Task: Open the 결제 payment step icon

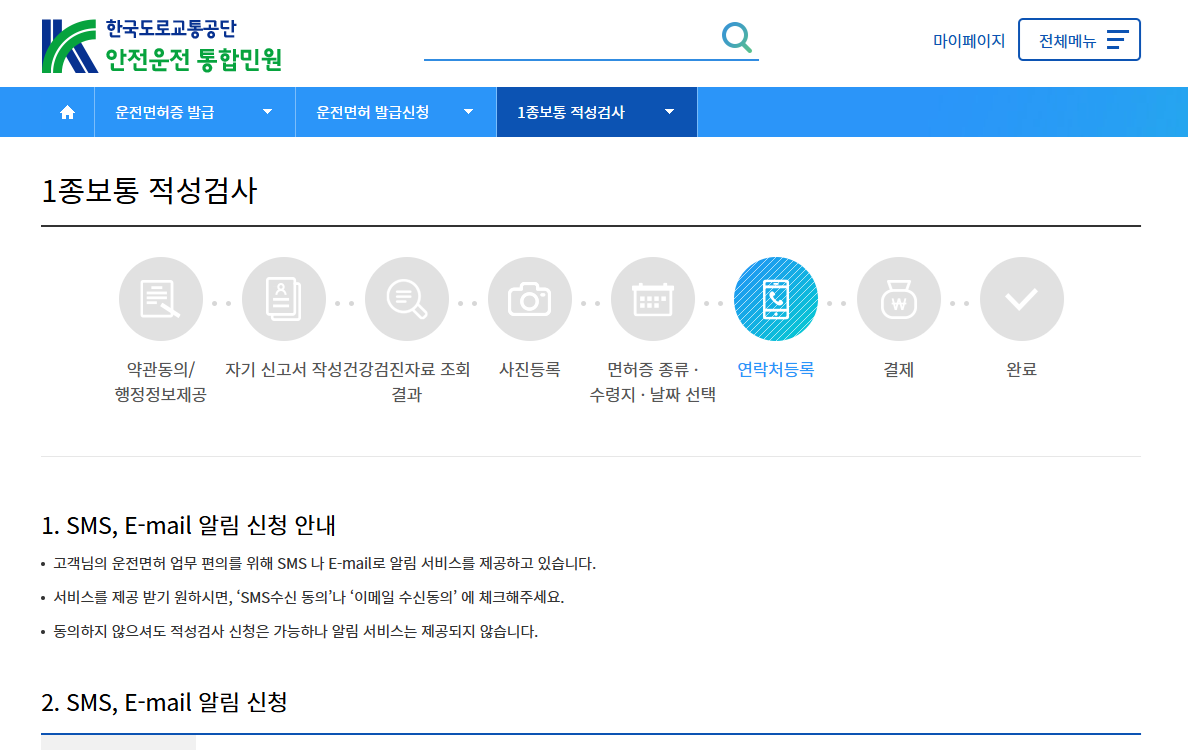Action: (899, 298)
